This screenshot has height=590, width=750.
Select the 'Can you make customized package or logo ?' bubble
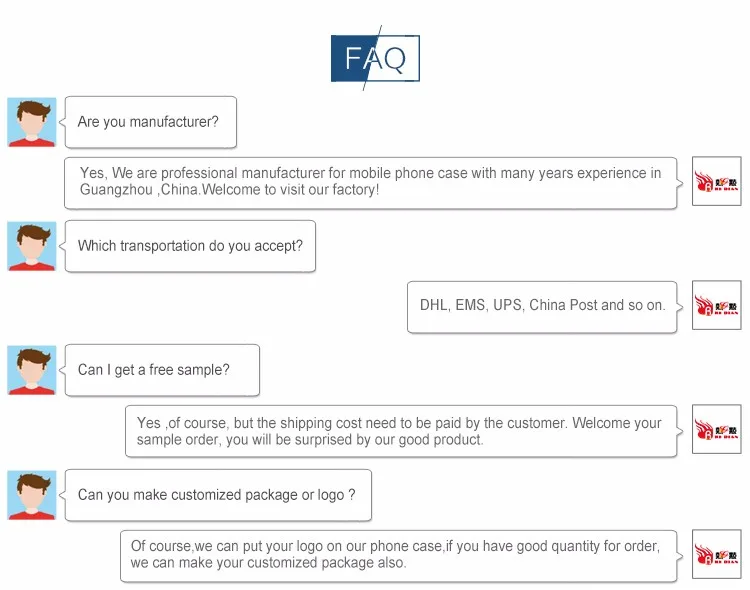coord(218,495)
